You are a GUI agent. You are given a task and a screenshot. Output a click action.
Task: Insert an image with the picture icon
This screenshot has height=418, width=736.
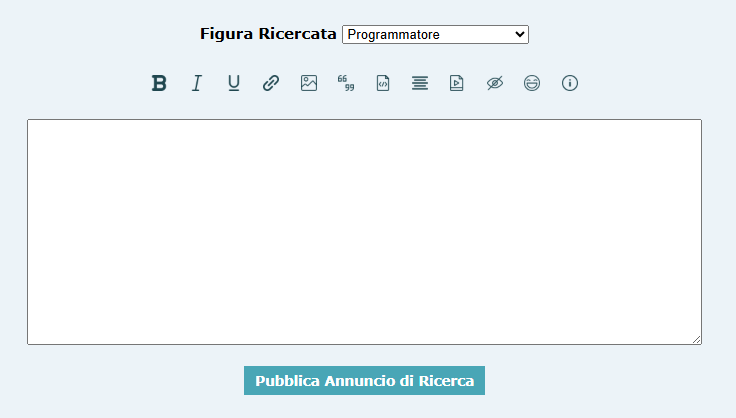pyautogui.click(x=308, y=83)
